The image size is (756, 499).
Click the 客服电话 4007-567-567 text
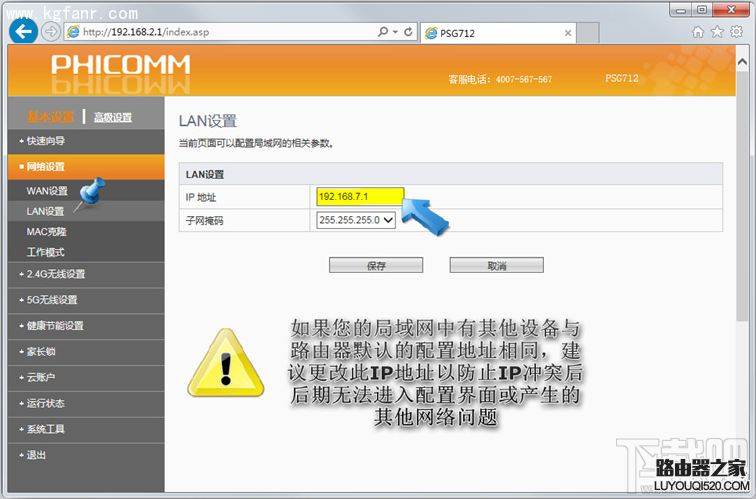tap(500, 79)
